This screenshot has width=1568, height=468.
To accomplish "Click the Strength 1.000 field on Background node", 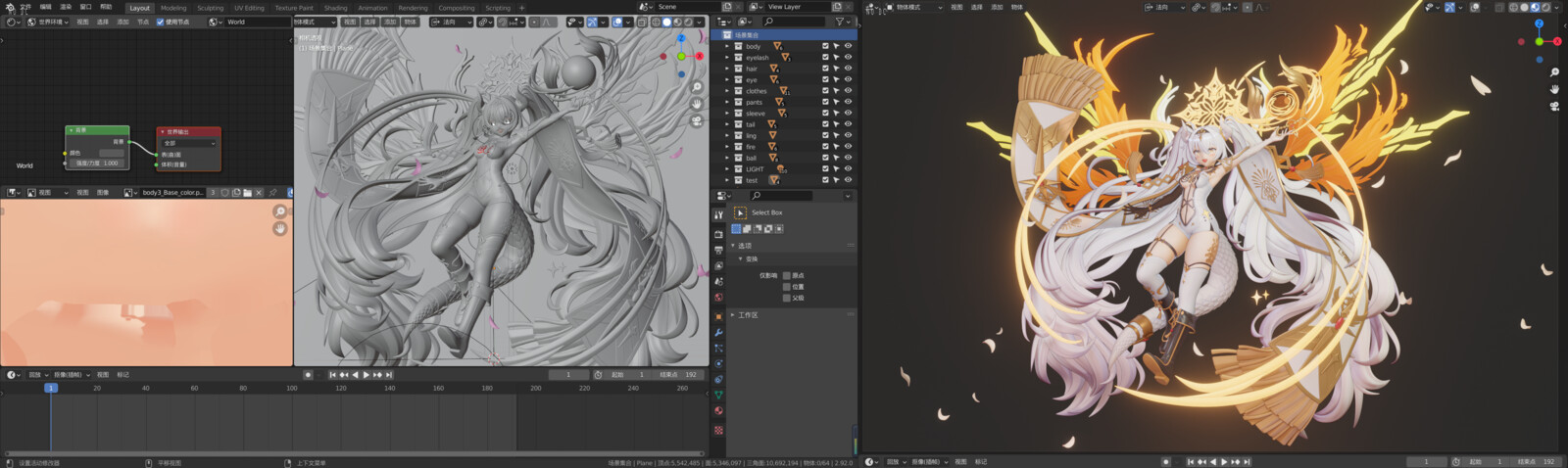I will (x=98, y=163).
